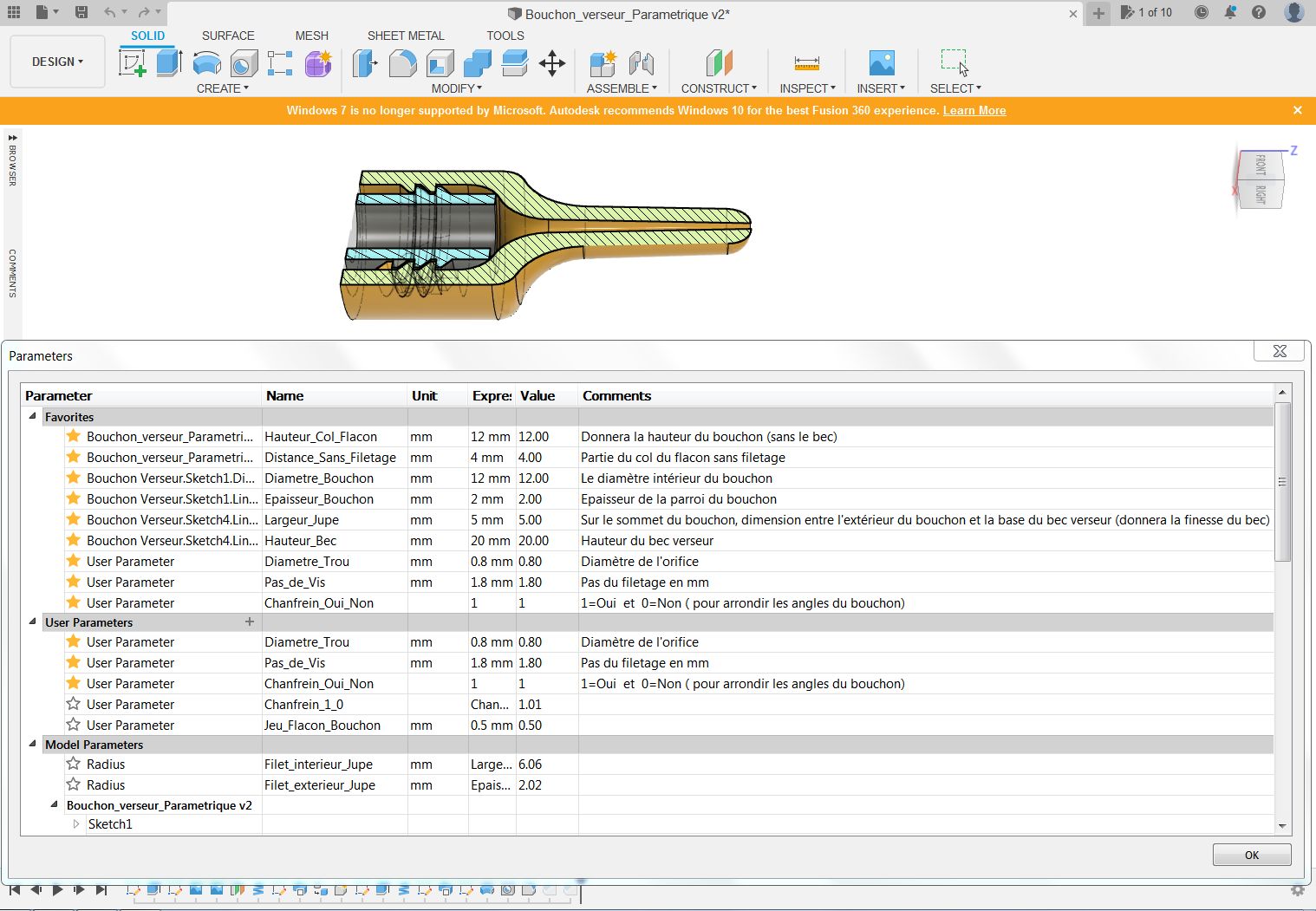Unfavorite the Hauteur_Col_Flacon parameter star

pos(74,436)
